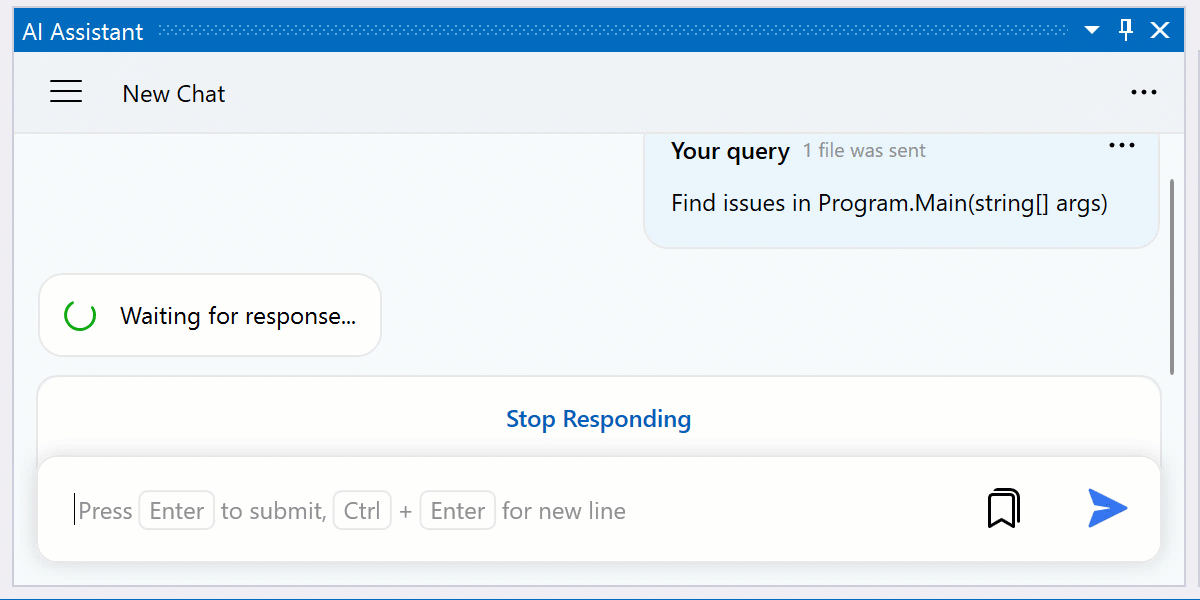Click the 1 file was sent label
The image size is (1200, 600).
pyautogui.click(x=863, y=150)
